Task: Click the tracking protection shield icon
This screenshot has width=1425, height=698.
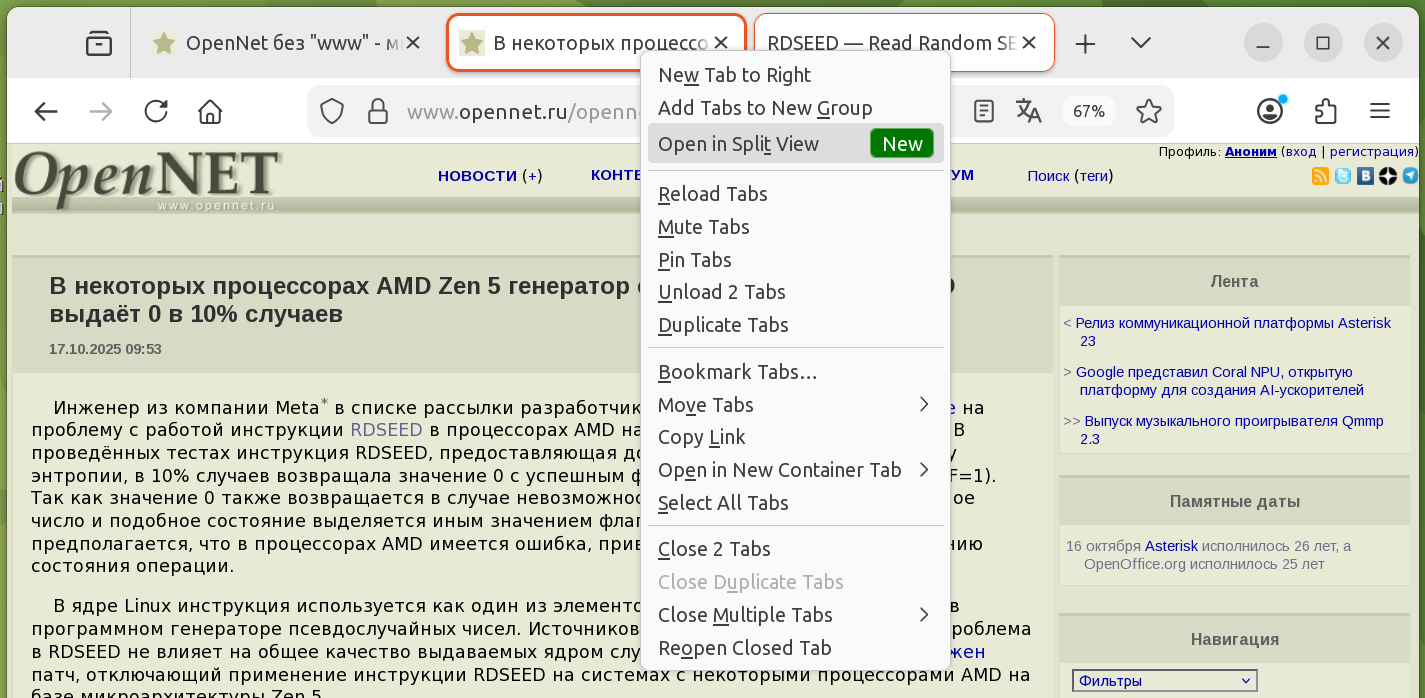Action: click(332, 111)
